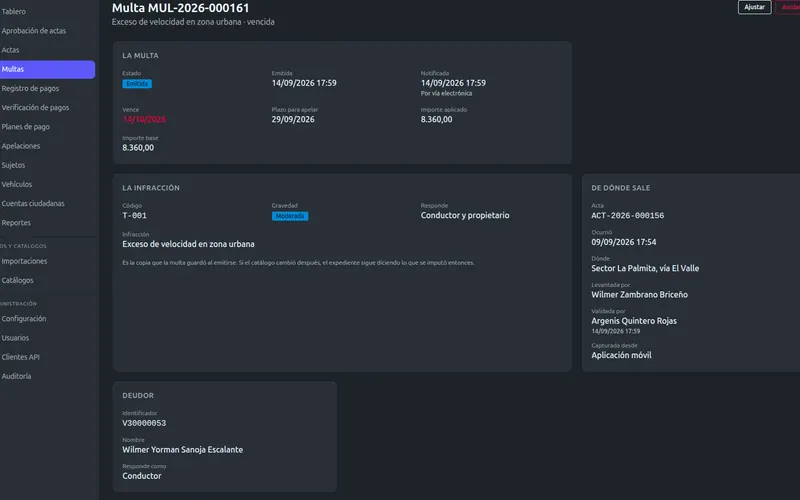The image size is (800, 500).
Task: Go to Clientes API
Action: coord(20,357)
